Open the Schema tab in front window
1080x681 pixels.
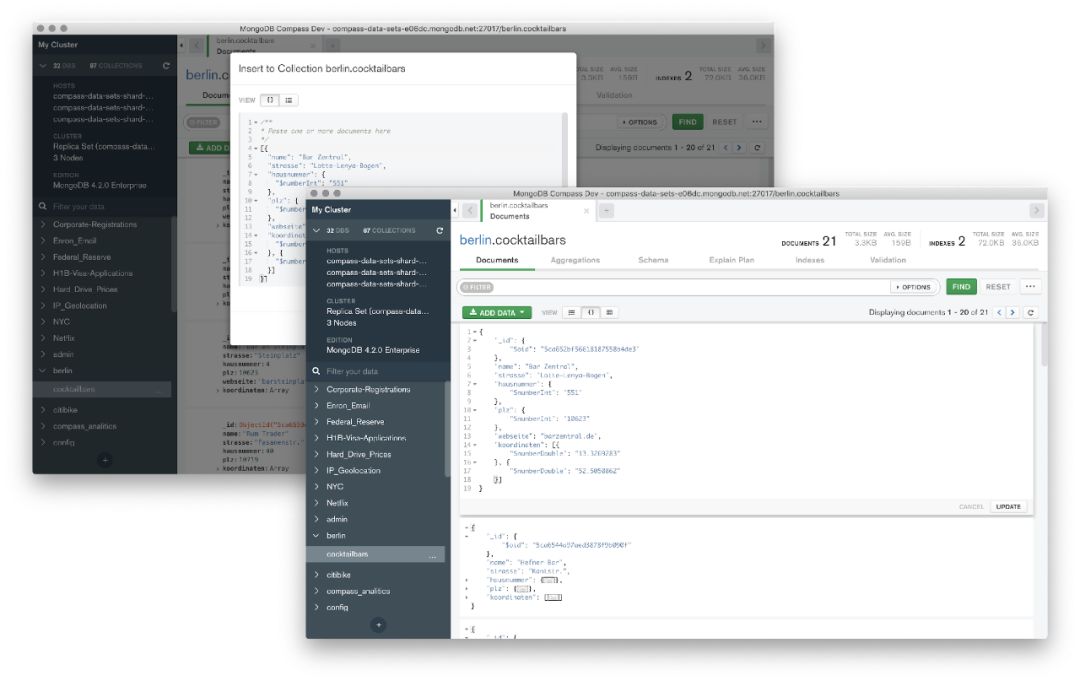[x=653, y=260]
